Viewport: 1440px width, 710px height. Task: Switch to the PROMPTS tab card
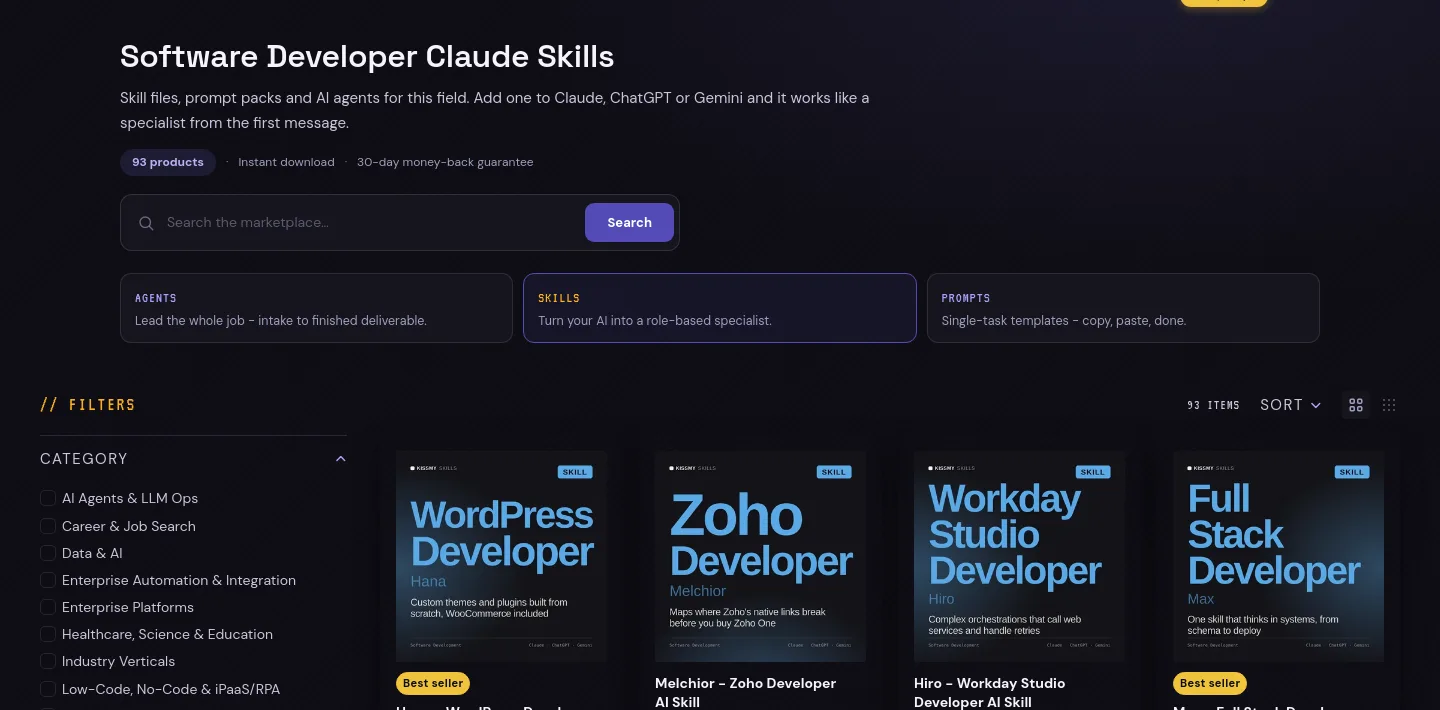[1123, 308]
